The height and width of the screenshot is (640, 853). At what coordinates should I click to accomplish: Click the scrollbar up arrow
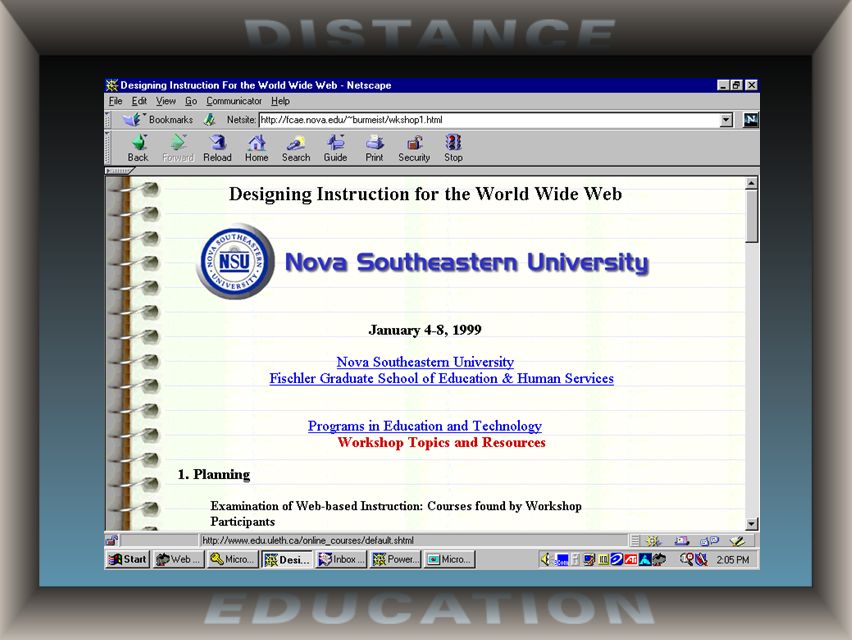click(x=751, y=183)
